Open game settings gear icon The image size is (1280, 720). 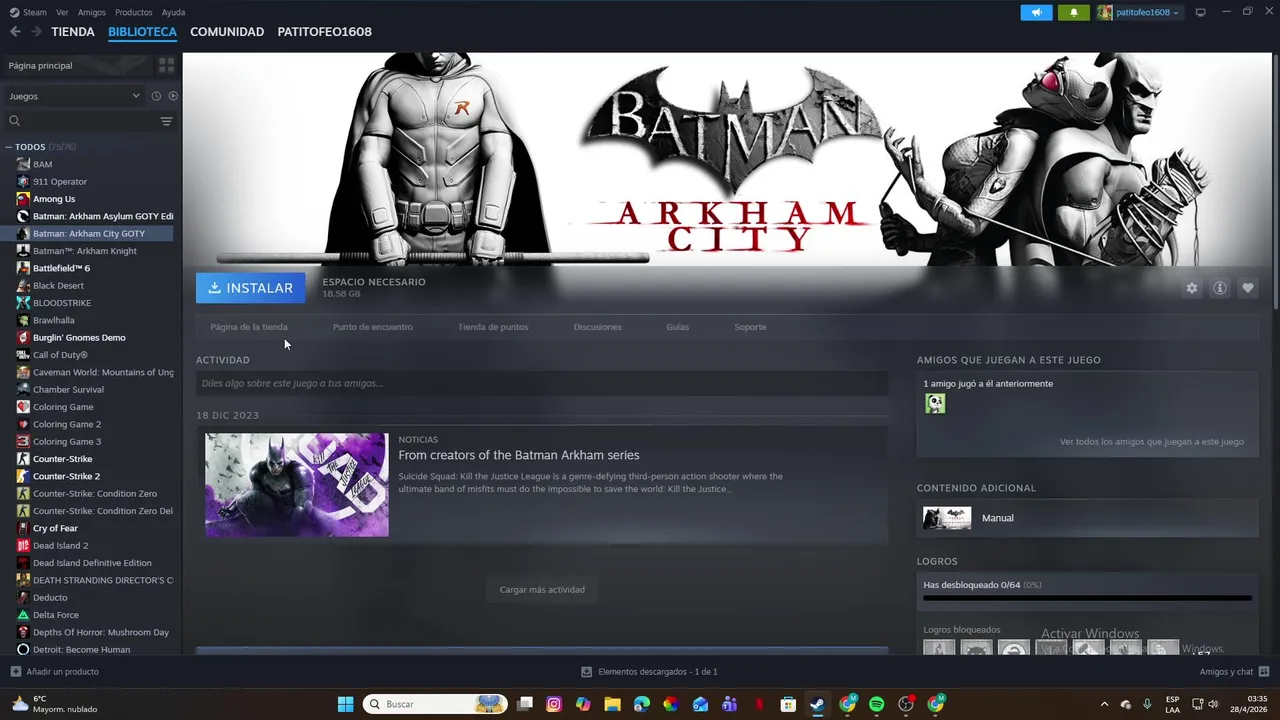click(x=1192, y=288)
